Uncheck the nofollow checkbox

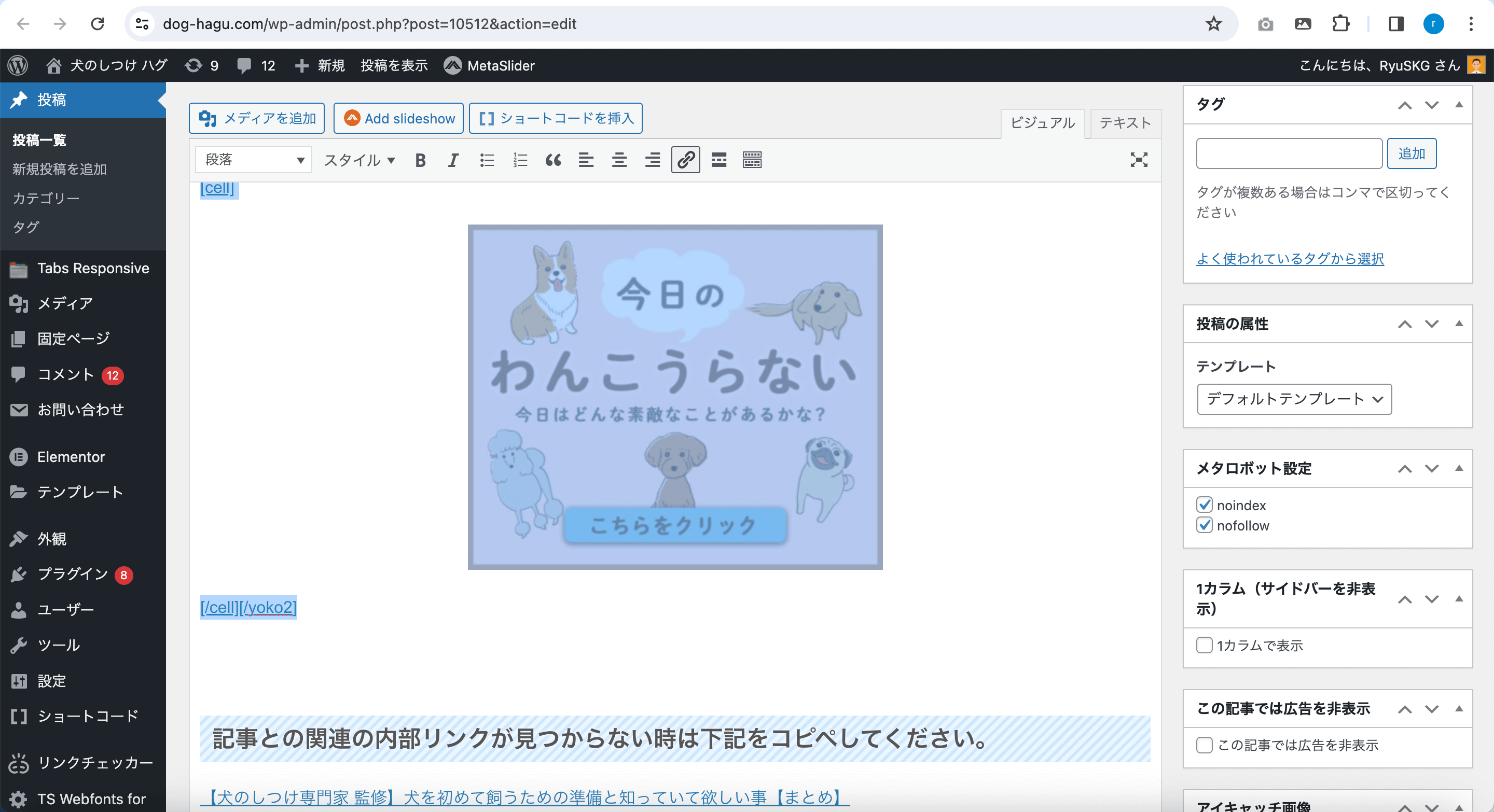coord(1204,525)
